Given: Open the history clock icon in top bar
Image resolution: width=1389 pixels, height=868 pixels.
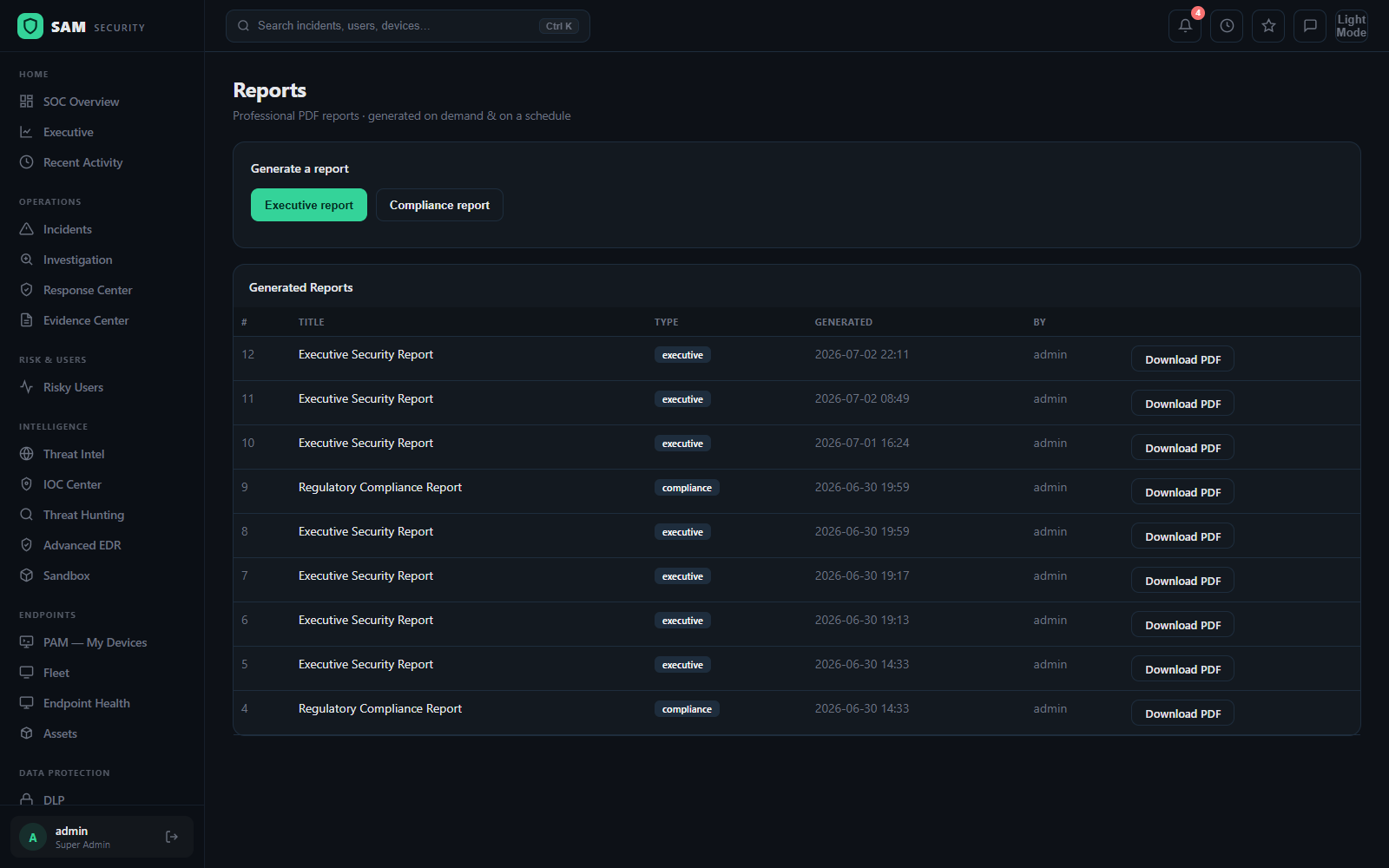Looking at the screenshot, I should [x=1227, y=26].
